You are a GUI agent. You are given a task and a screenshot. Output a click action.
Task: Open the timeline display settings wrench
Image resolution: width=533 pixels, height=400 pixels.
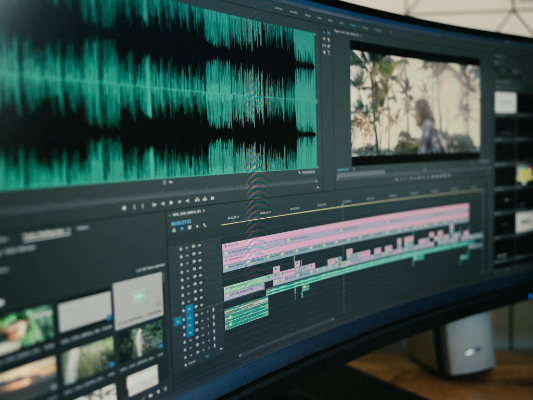point(205,225)
